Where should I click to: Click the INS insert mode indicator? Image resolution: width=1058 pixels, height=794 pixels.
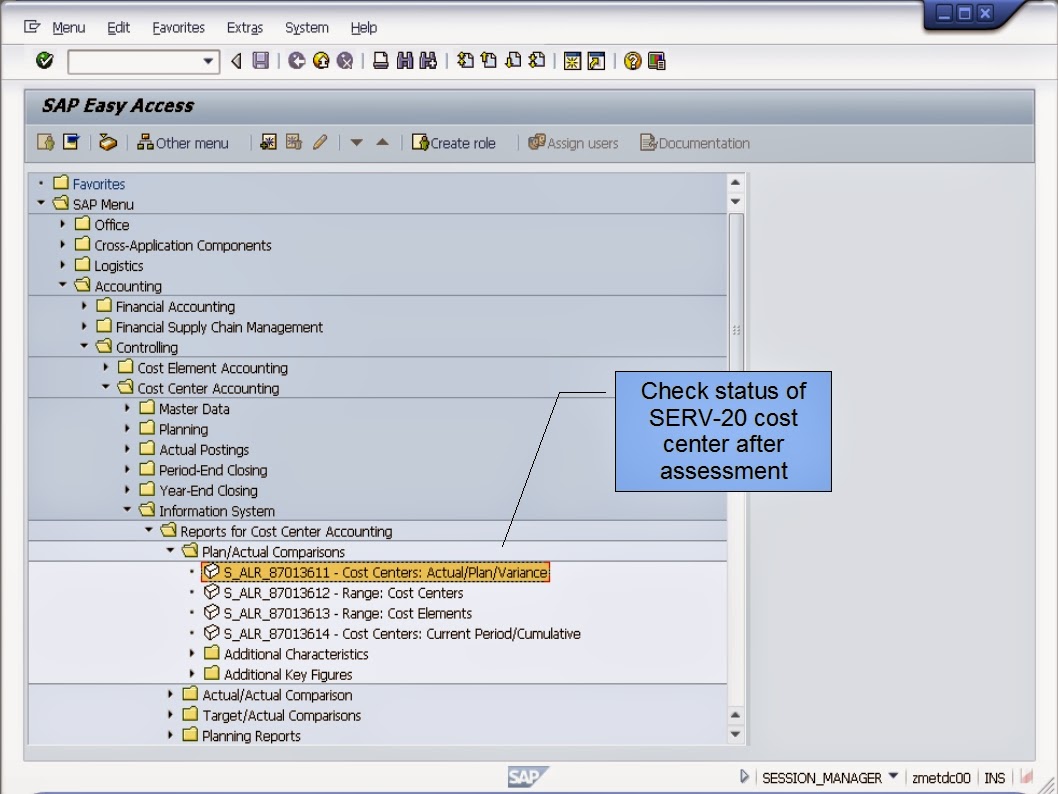995,778
